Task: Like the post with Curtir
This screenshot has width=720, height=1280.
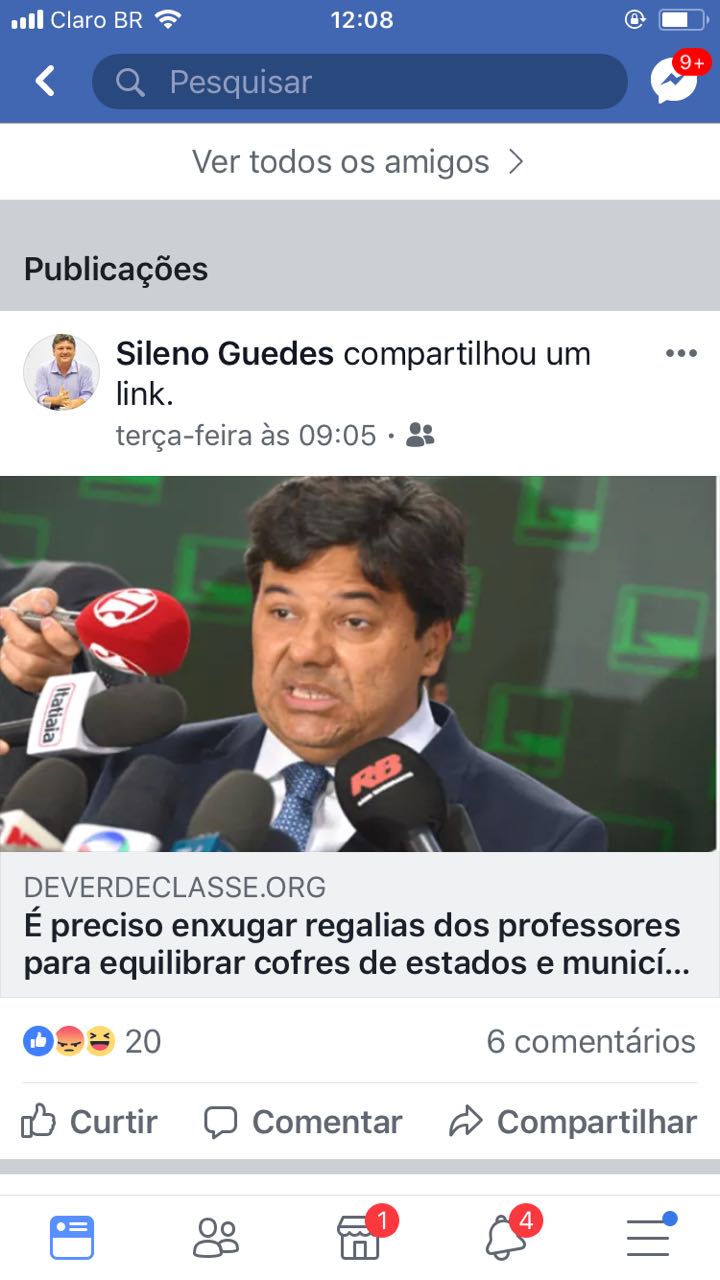Action: (89, 1122)
